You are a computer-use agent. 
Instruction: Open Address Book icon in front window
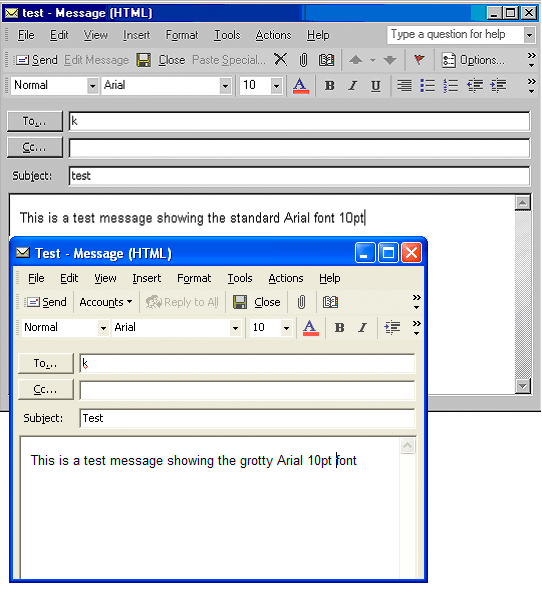[x=330, y=302]
